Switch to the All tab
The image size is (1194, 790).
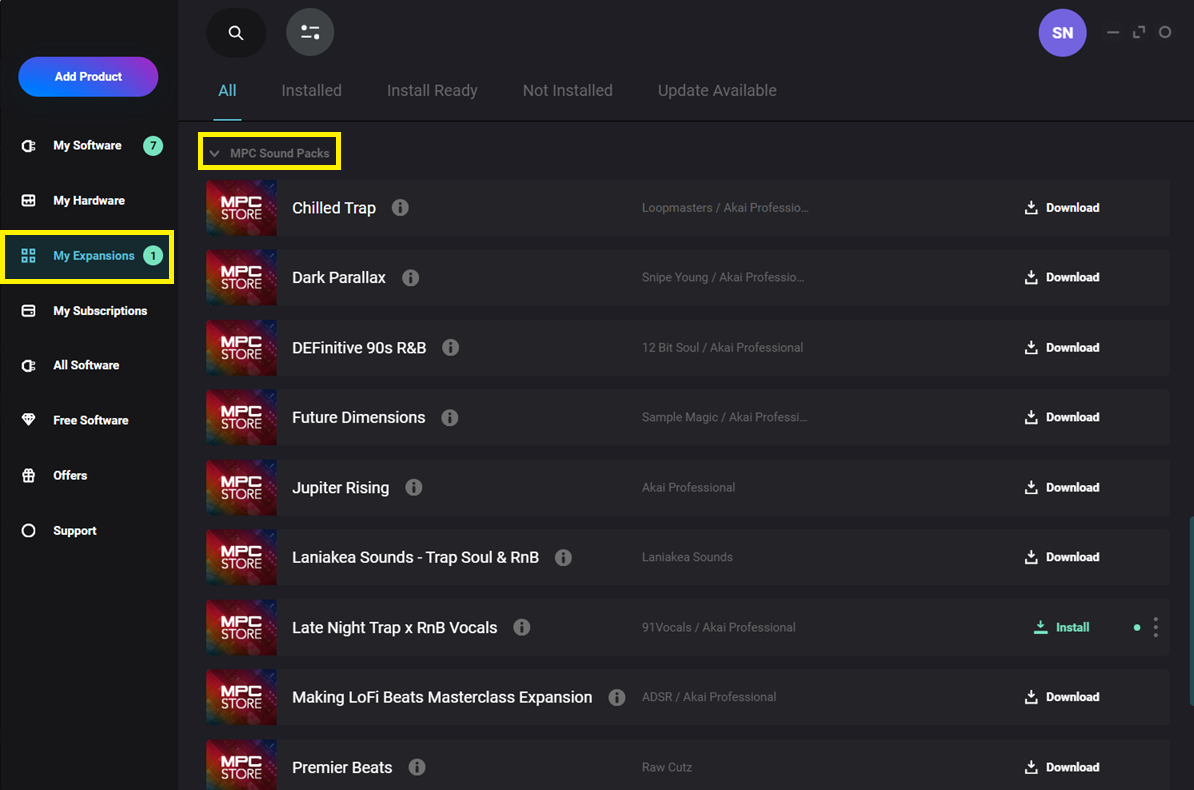click(x=227, y=91)
